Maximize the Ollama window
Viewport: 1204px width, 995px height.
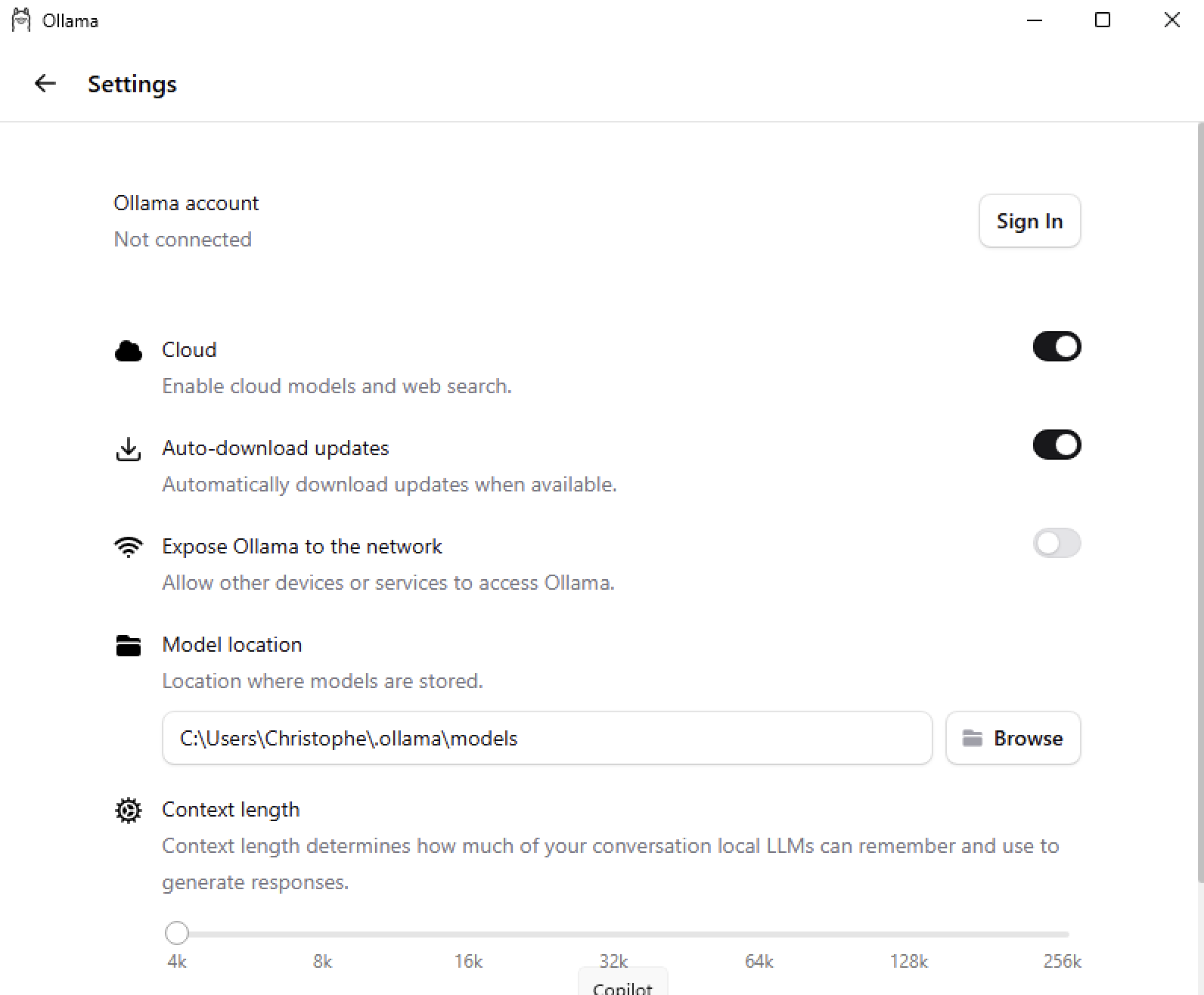[x=1103, y=20]
